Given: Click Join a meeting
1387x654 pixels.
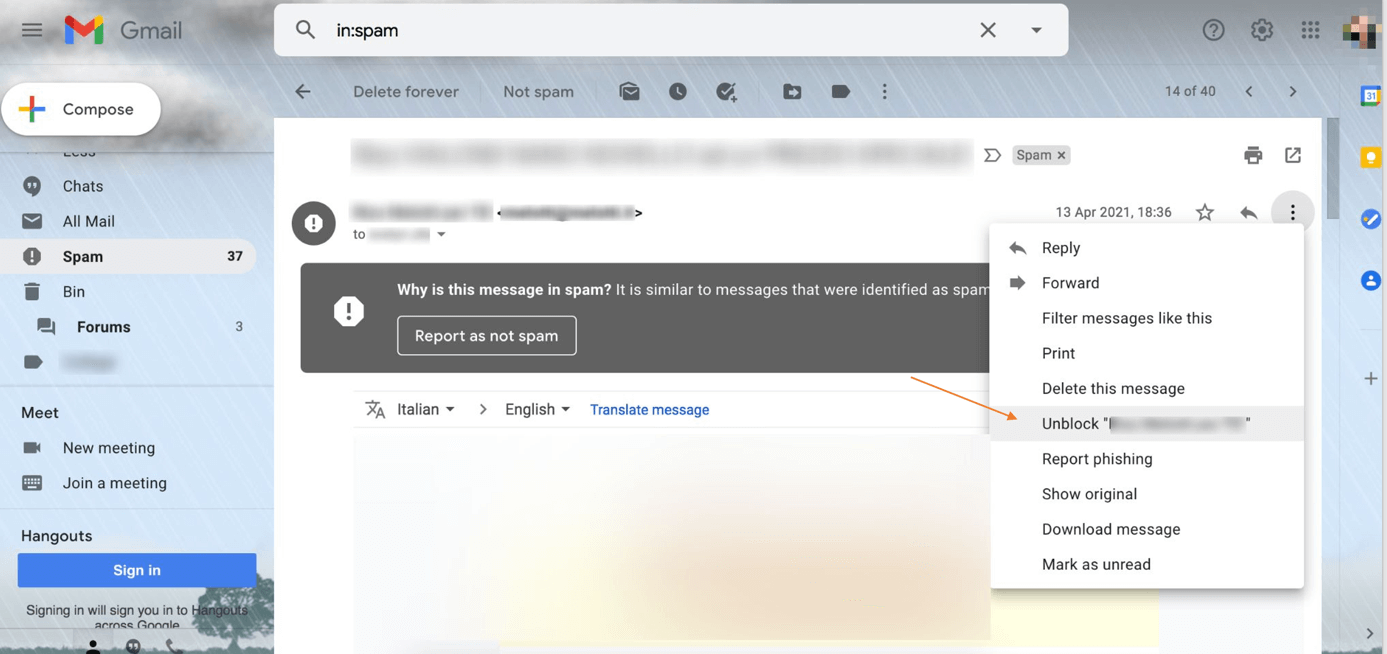Looking at the screenshot, I should (x=114, y=483).
